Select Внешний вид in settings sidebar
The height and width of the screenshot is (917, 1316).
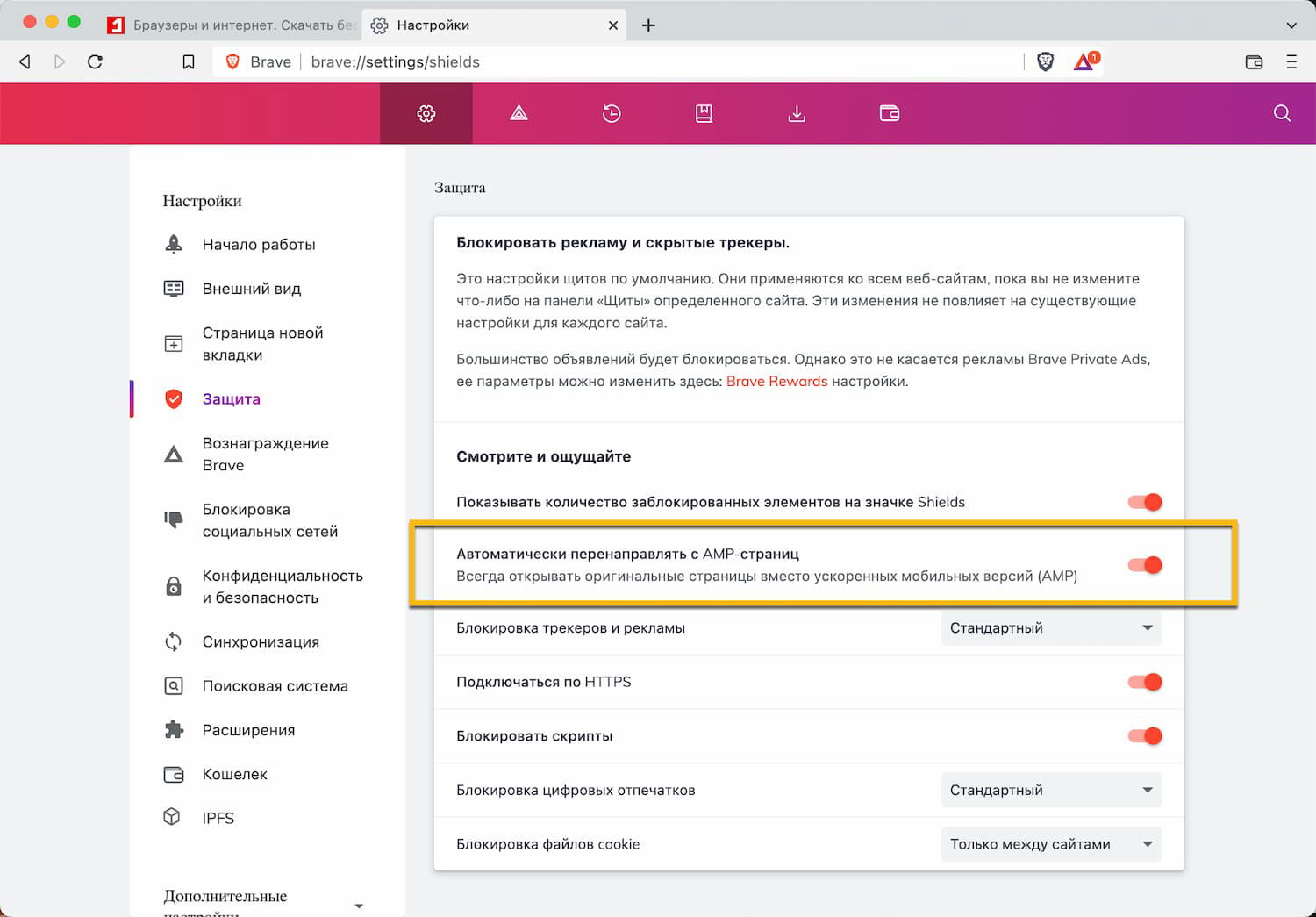pos(251,289)
